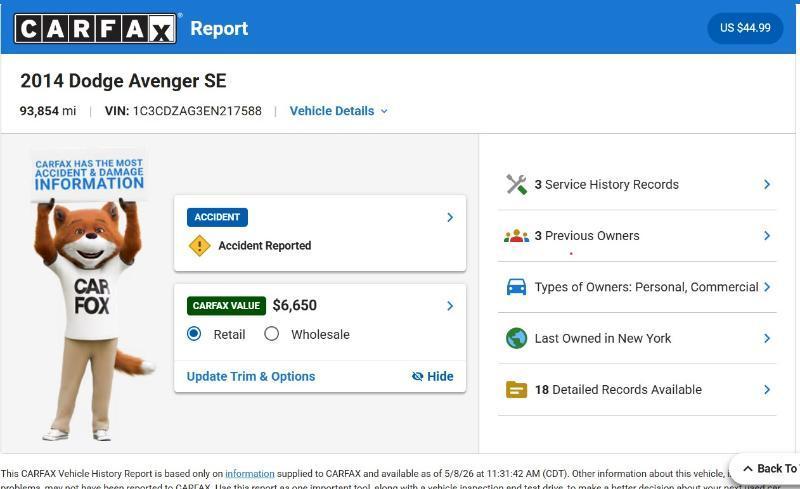The image size is (800, 489).
Task: Click '3 Previous Owners' text
Action: tap(587, 236)
